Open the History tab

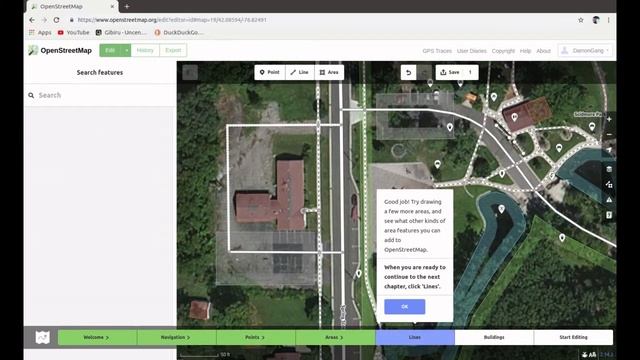point(145,51)
